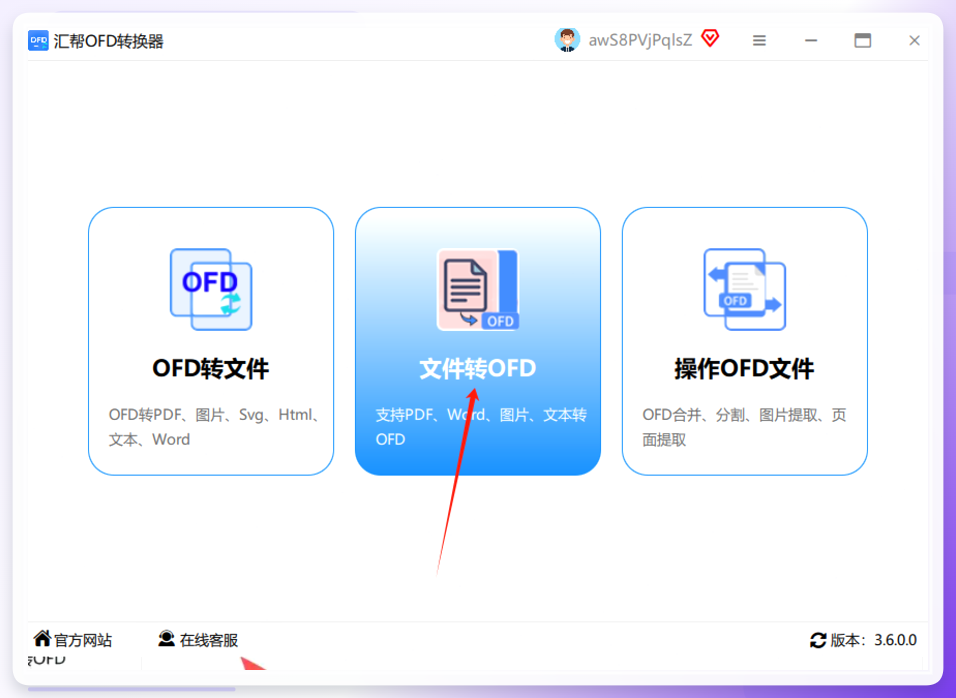Open the 操作OFD文件 card title

(744, 369)
